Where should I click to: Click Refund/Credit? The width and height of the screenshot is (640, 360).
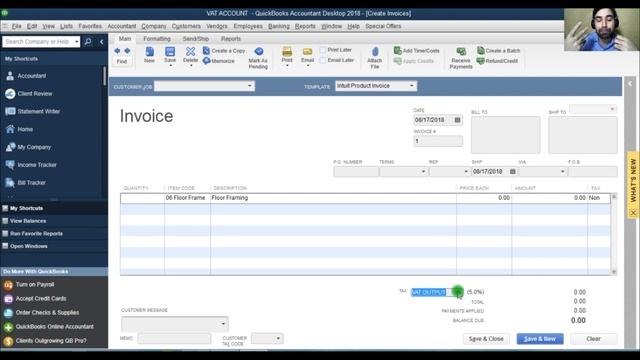tap(497, 61)
